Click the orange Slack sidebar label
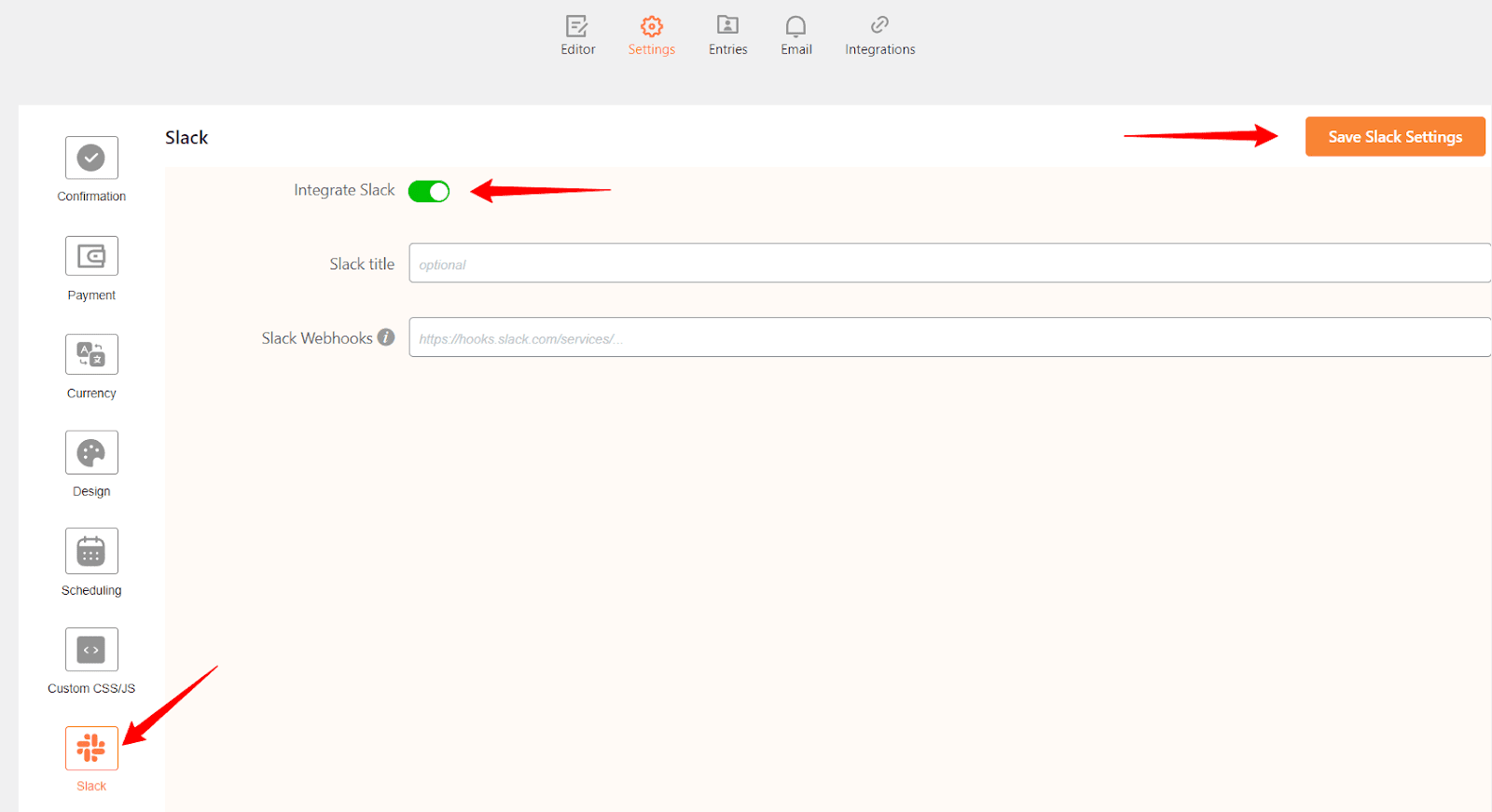Screen dimensions: 1492x812 [91, 786]
